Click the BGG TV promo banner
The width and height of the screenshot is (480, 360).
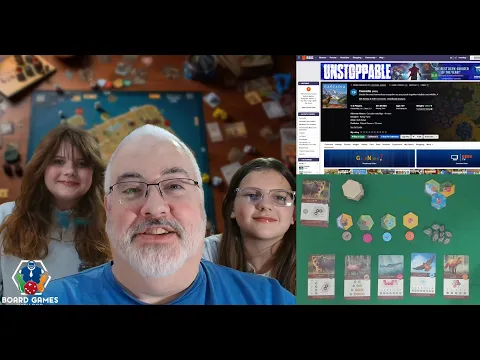click(x=448, y=158)
